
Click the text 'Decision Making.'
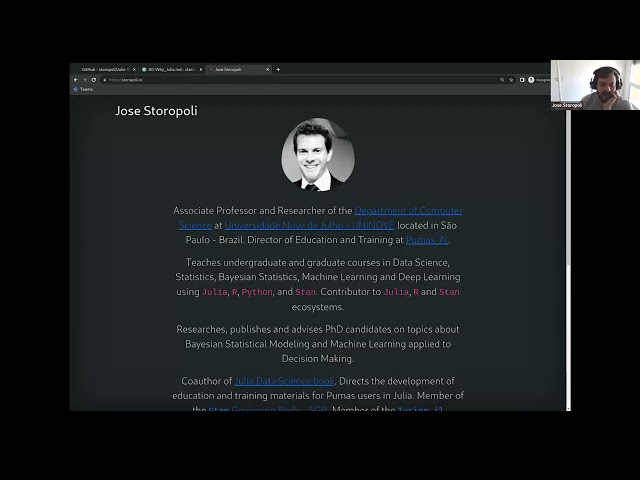[318, 359]
